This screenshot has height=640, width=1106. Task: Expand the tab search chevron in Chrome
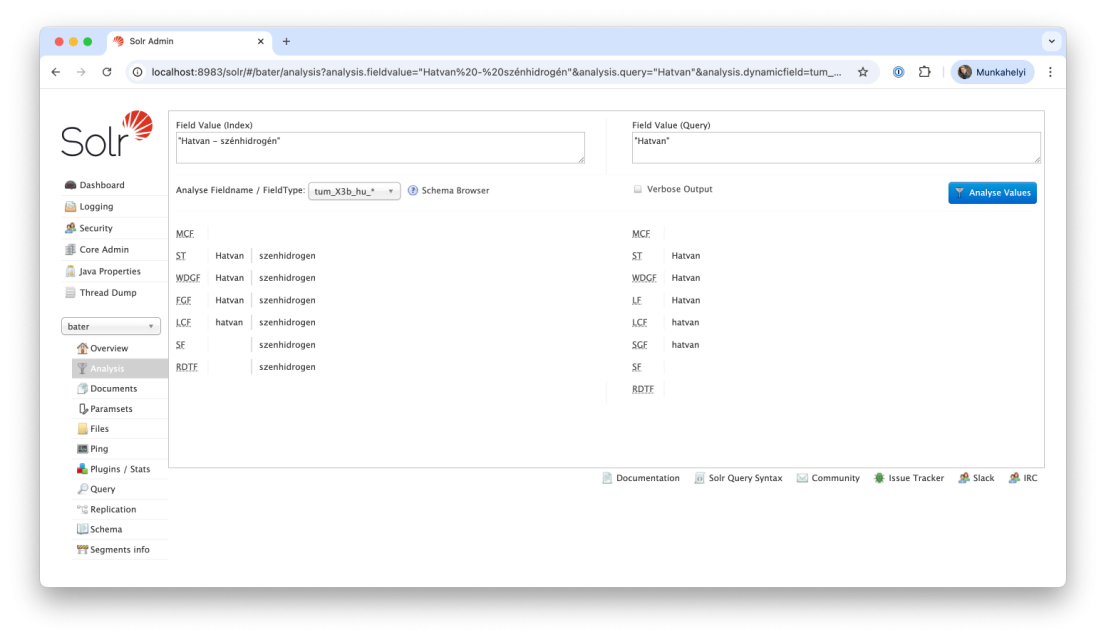tap(1051, 41)
